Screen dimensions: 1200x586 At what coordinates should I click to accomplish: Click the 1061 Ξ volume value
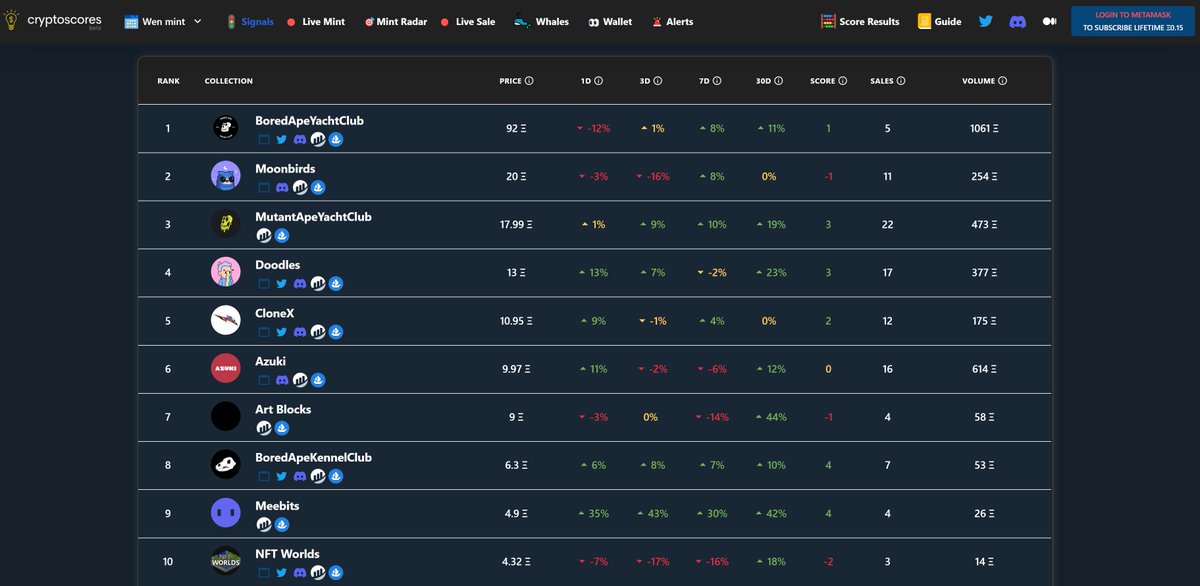tap(984, 128)
